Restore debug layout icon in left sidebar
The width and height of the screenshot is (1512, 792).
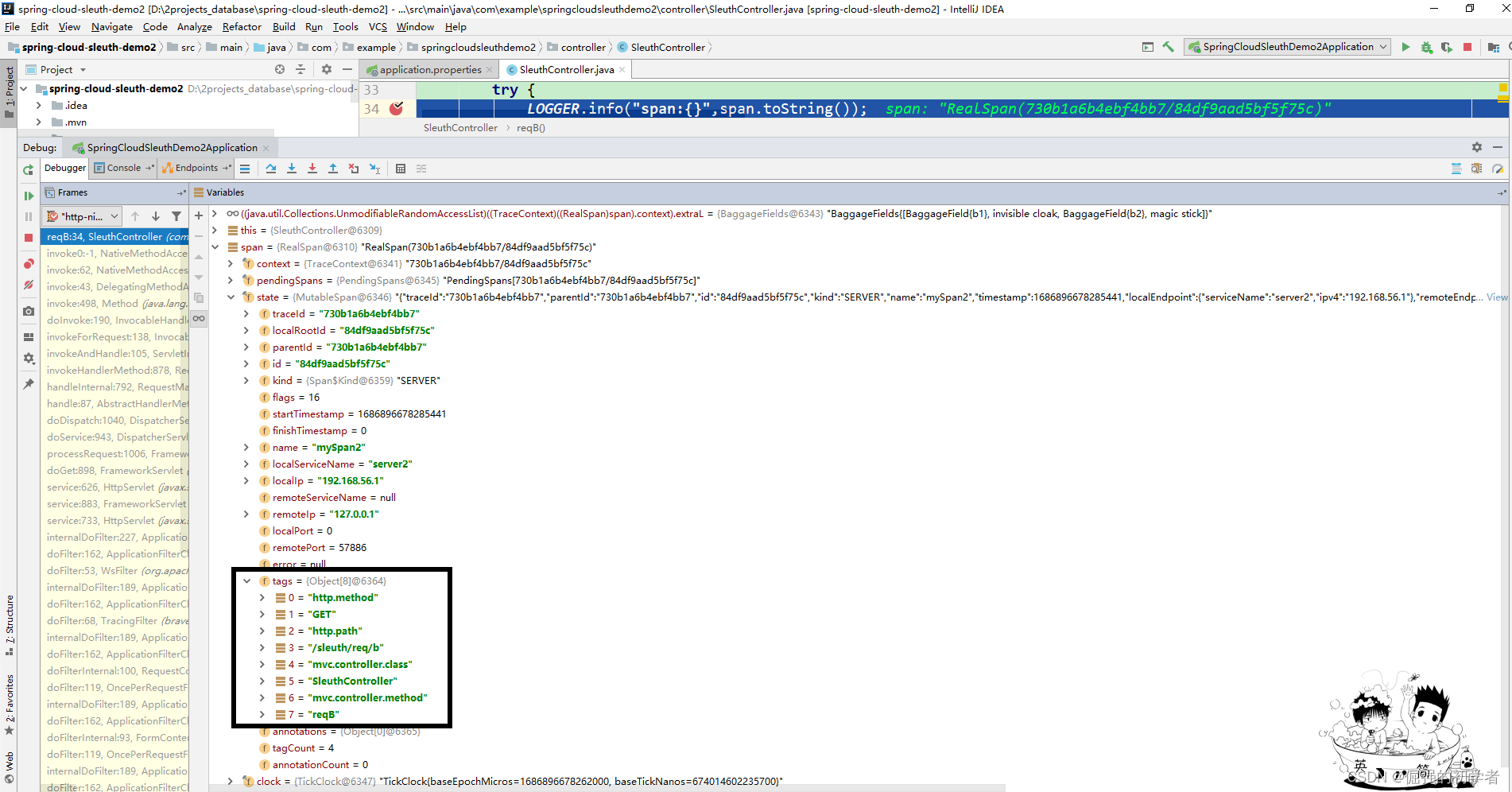[x=29, y=337]
